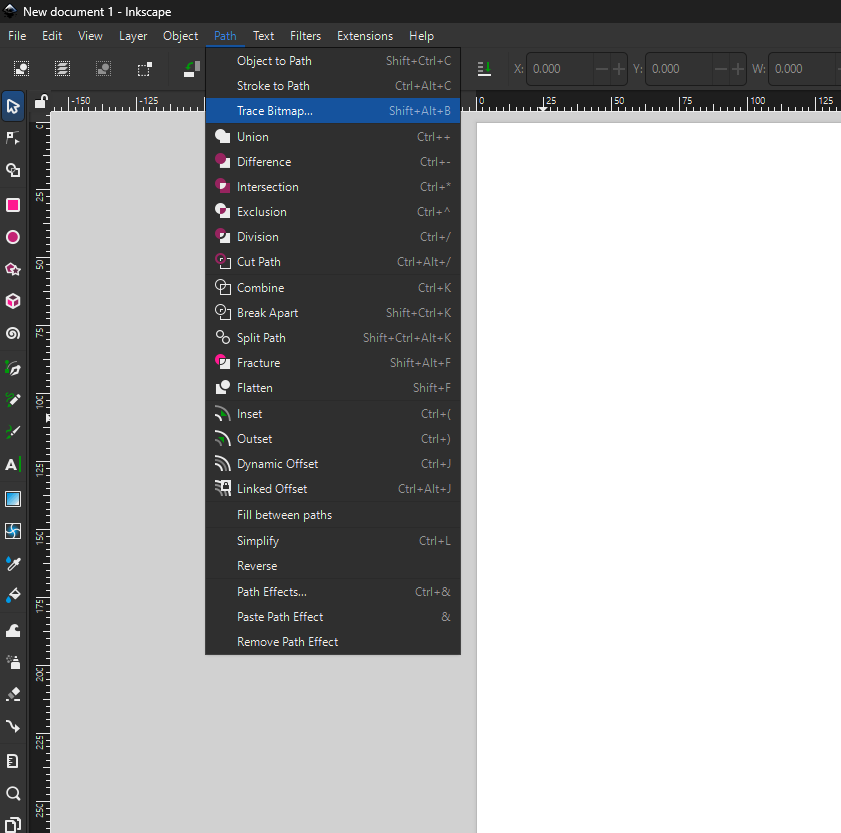This screenshot has width=841, height=833.
Task: Toggle the guides lock icon
Action: pos(41,101)
